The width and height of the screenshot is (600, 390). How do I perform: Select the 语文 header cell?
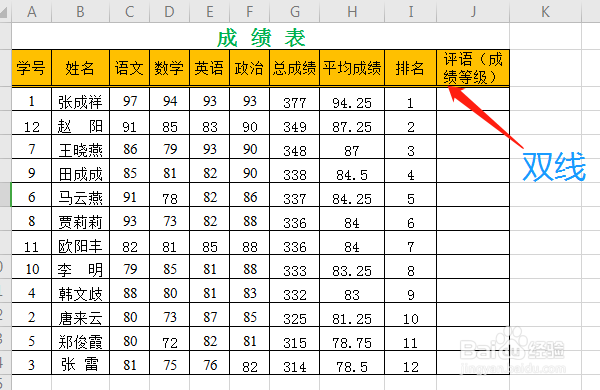(x=129, y=68)
